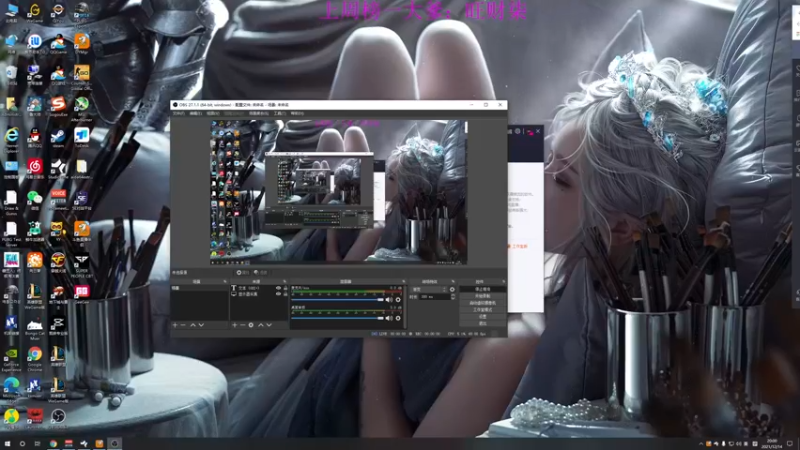This screenshot has width=800, height=450.
Task: Open the ToDesk desktop shortcut
Action: (82, 137)
